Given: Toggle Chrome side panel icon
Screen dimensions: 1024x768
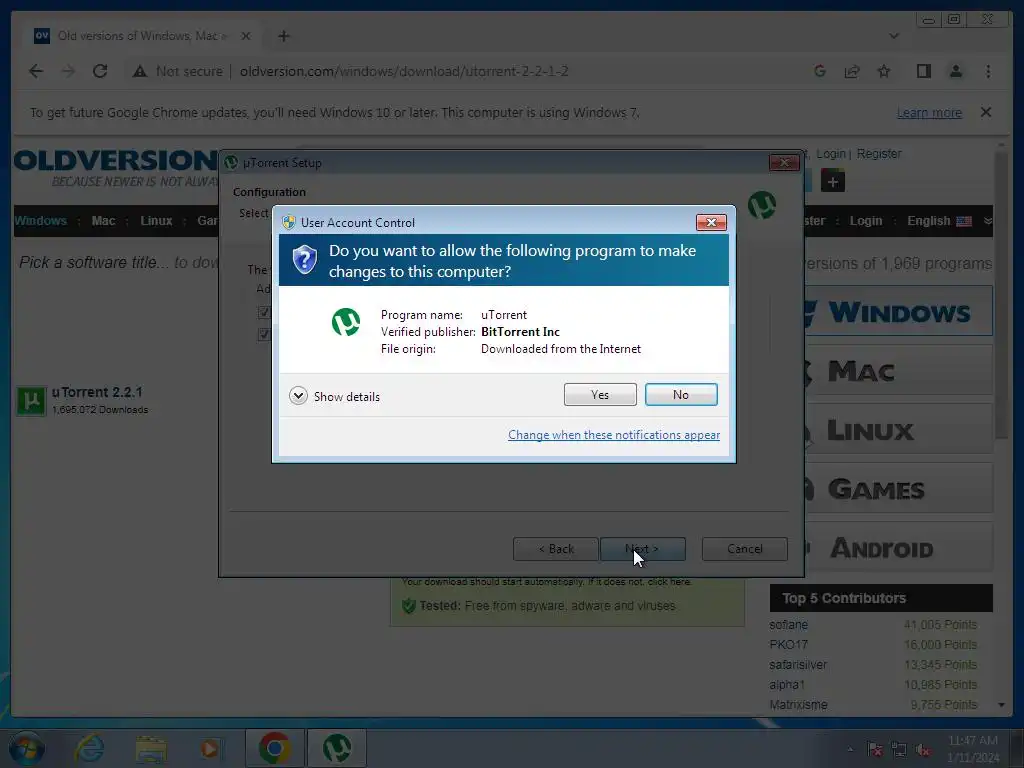Looking at the screenshot, I should [923, 71].
